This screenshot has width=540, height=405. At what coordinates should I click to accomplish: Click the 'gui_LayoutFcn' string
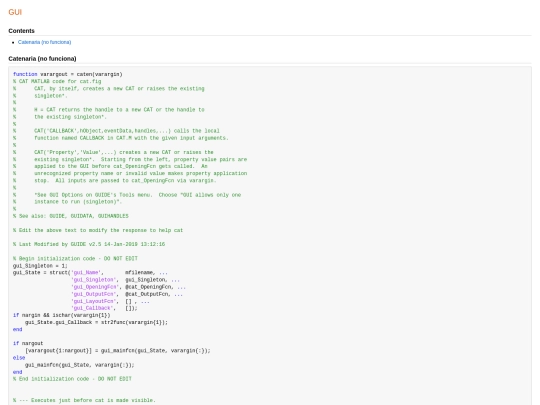pos(93,301)
